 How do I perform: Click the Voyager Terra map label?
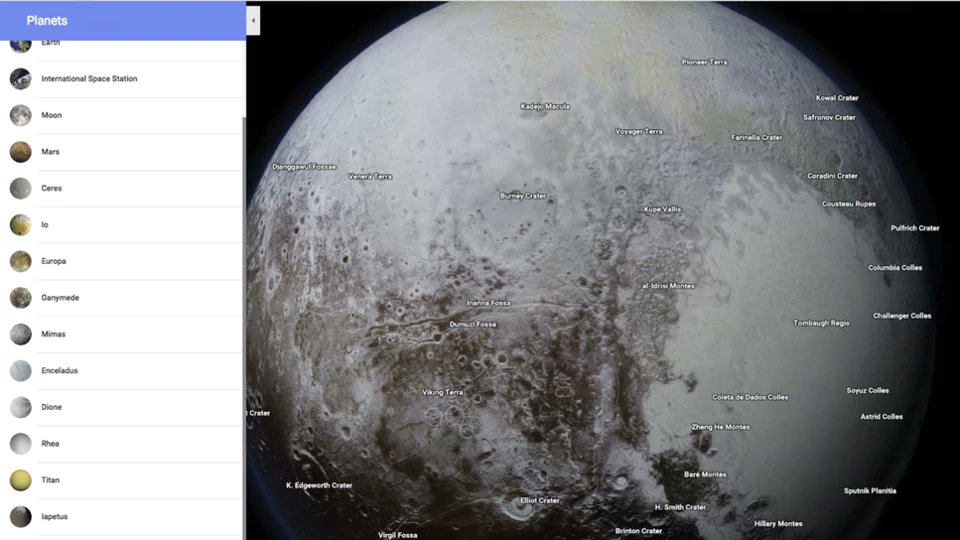639,132
